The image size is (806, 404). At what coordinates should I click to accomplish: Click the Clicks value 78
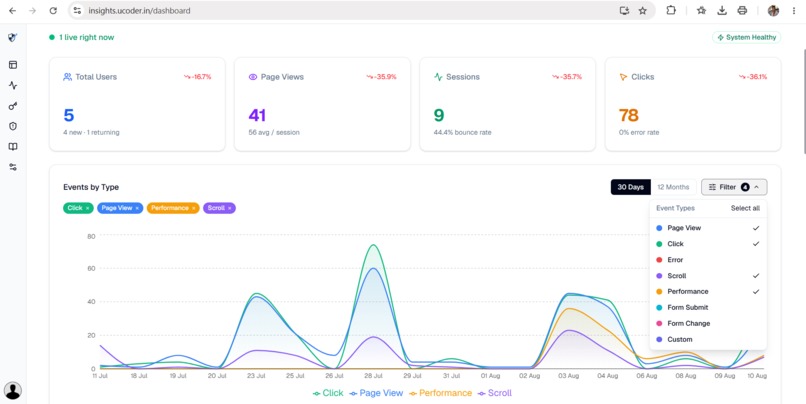629,115
